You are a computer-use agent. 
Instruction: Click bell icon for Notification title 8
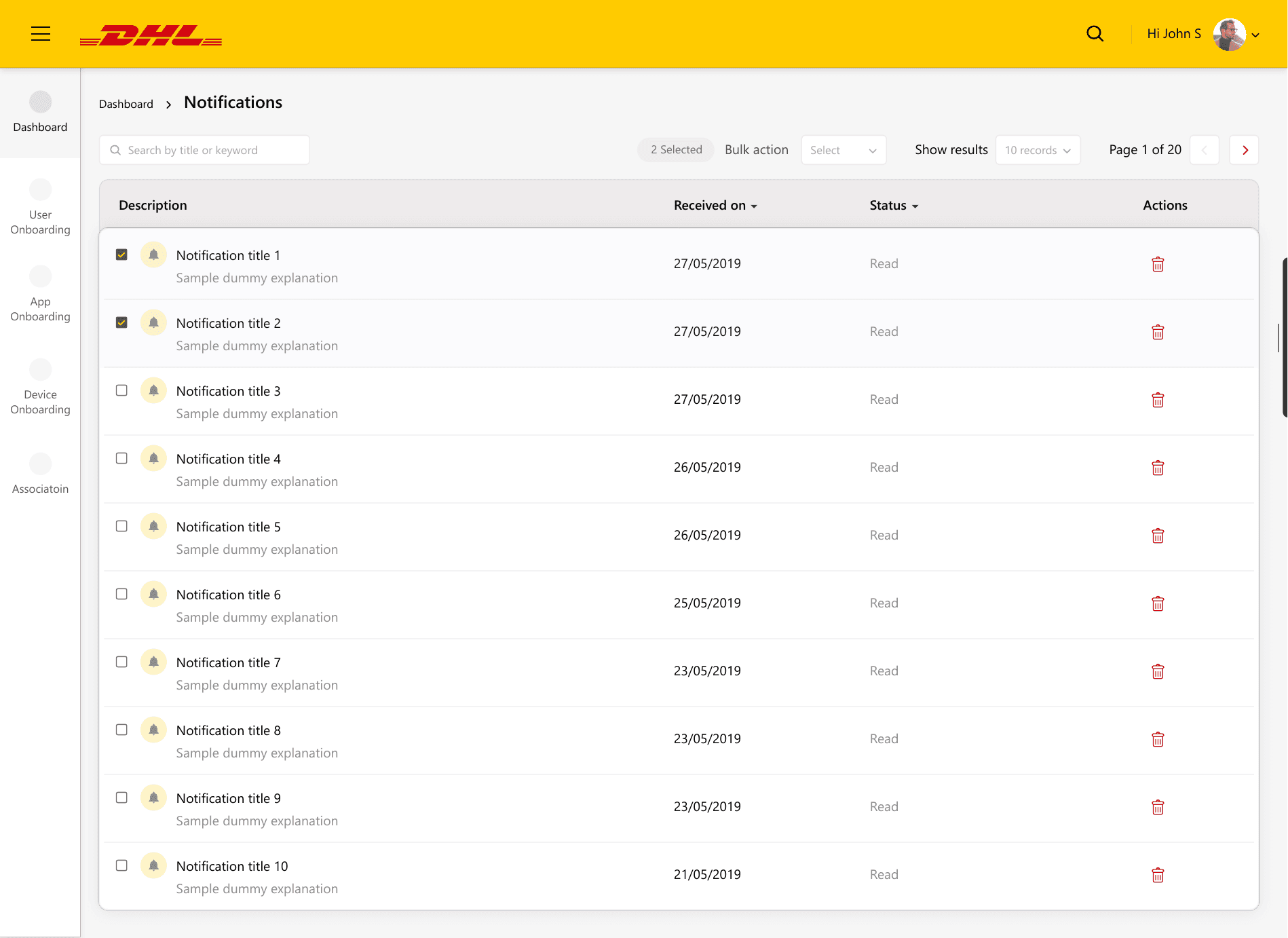point(154,730)
